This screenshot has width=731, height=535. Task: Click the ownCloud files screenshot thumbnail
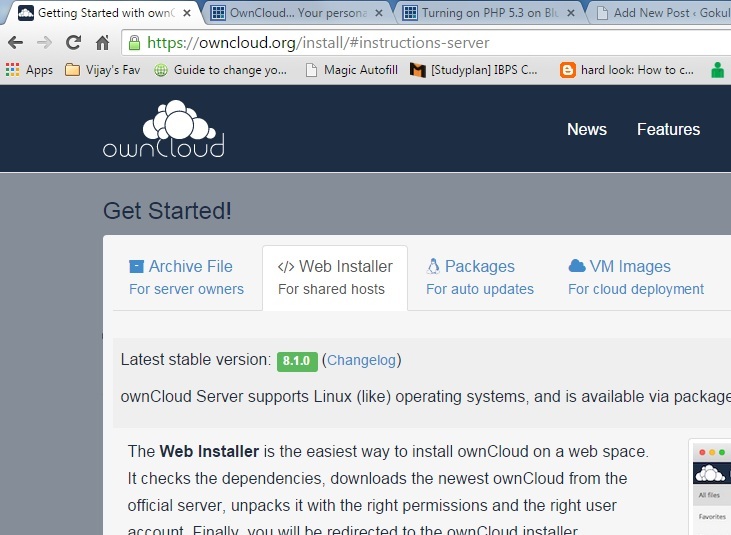click(x=710, y=487)
